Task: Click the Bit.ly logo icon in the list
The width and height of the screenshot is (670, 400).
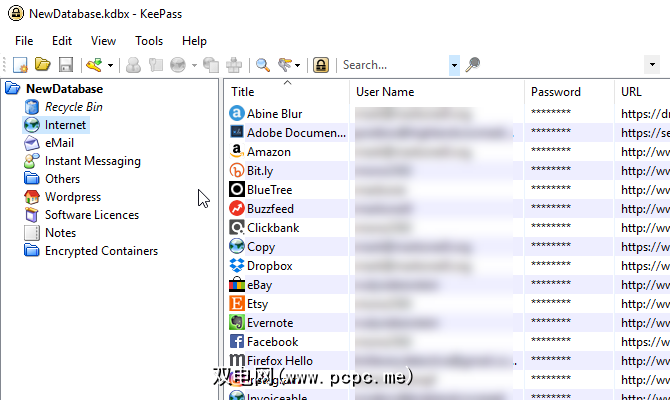Action: [237, 171]
